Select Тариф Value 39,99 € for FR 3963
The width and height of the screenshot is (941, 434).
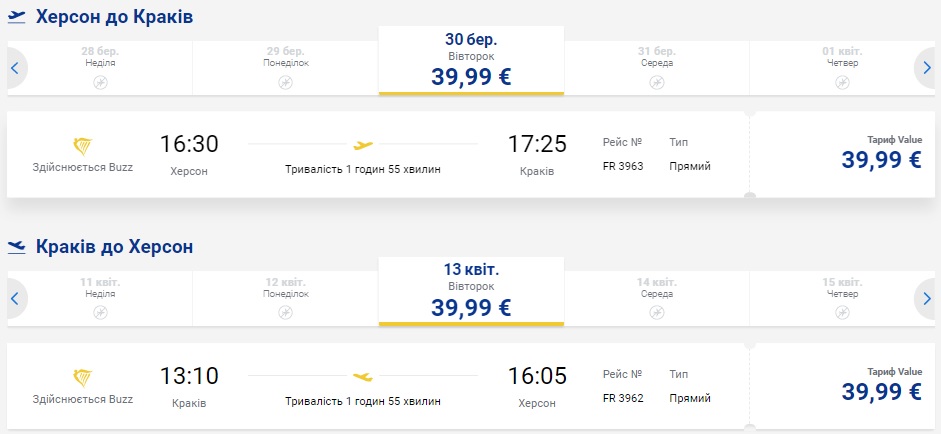tap(881, 154)
